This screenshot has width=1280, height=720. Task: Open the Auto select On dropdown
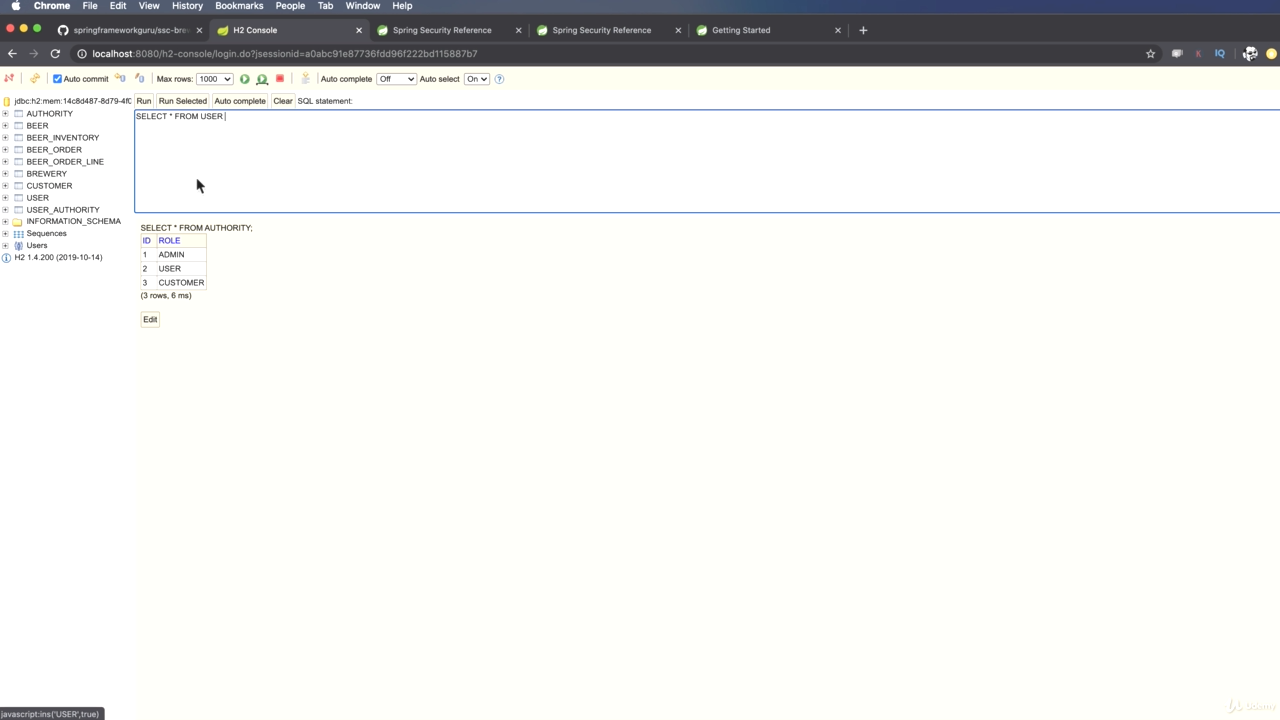coord(476,79)
